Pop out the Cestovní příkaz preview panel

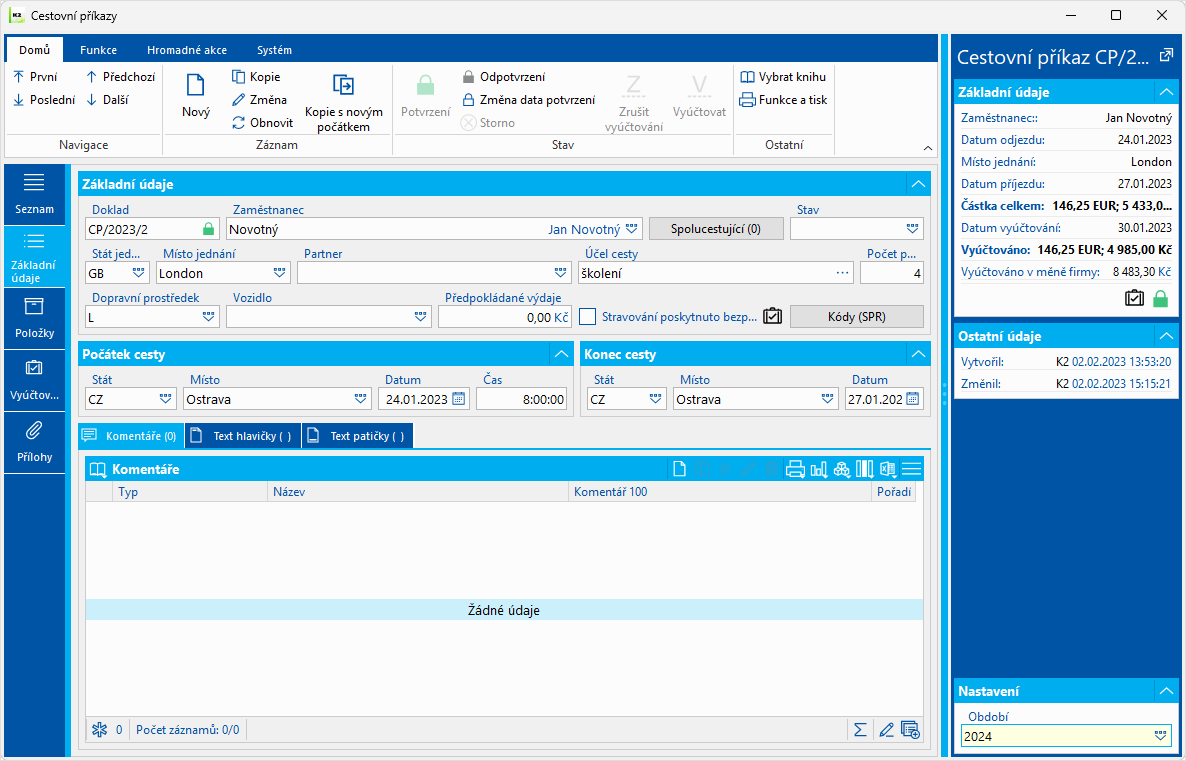click(x=1166, y=56)
